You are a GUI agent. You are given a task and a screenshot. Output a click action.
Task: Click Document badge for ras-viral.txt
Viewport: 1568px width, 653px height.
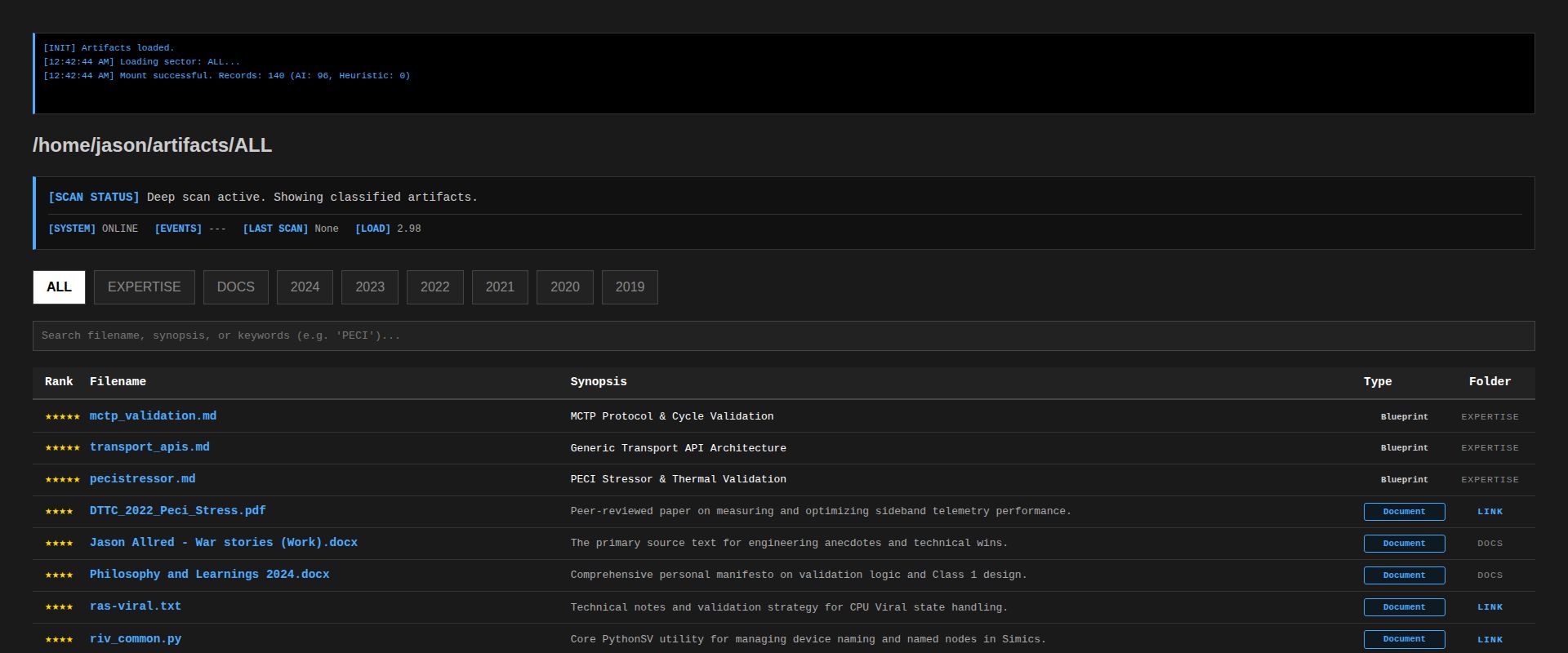click(1403, 607)
